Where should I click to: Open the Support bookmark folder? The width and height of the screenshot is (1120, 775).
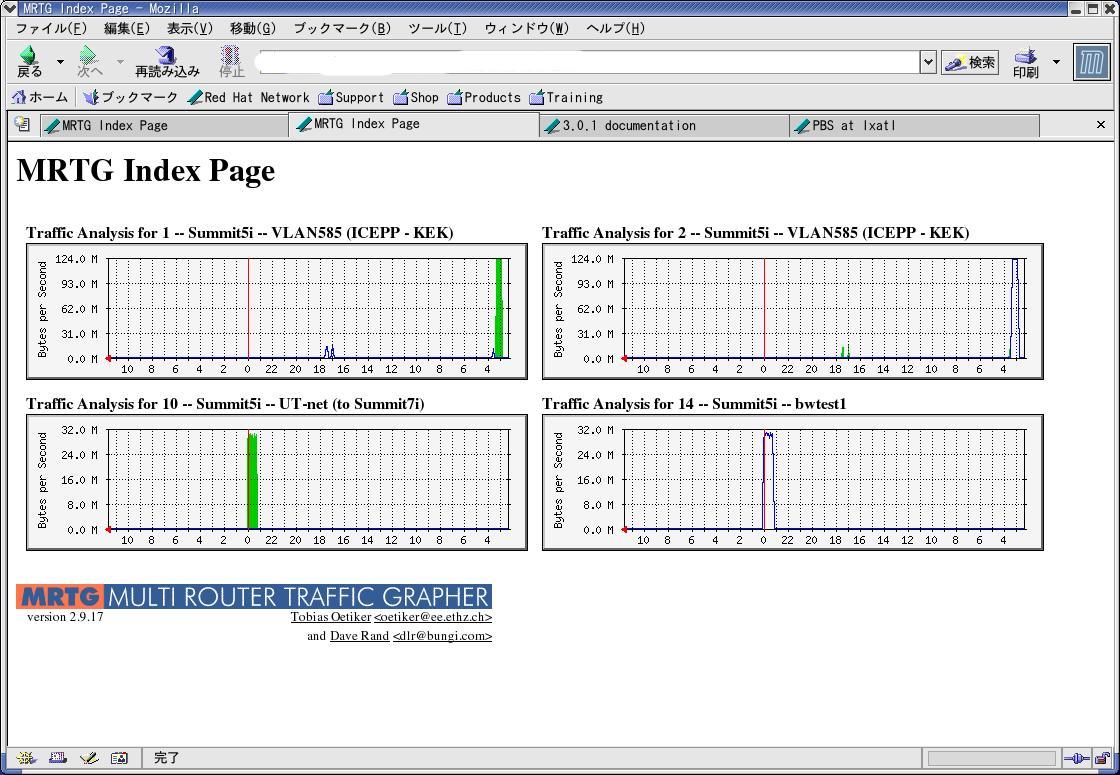(x=351, y=97)
